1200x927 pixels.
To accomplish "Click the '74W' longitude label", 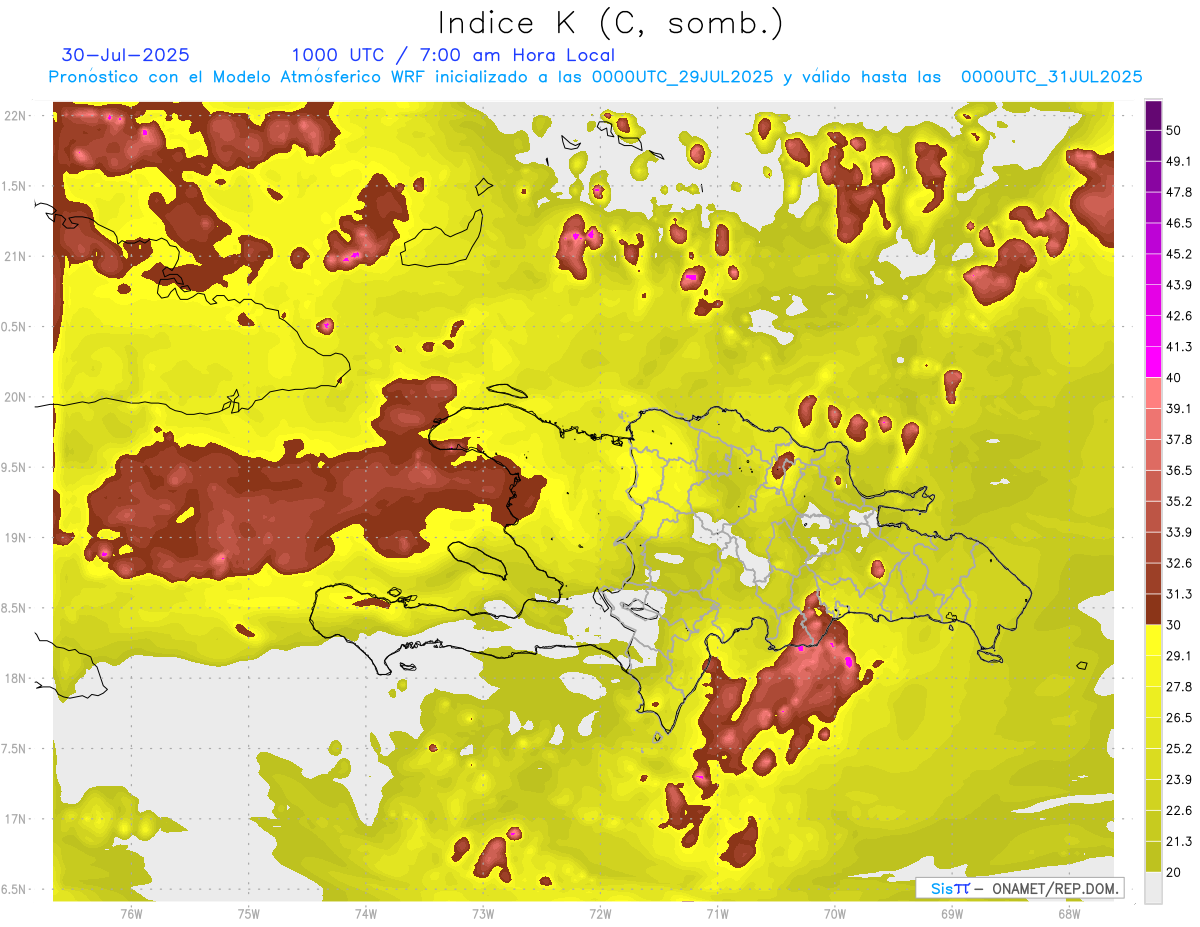I will [x=365, y=913].
